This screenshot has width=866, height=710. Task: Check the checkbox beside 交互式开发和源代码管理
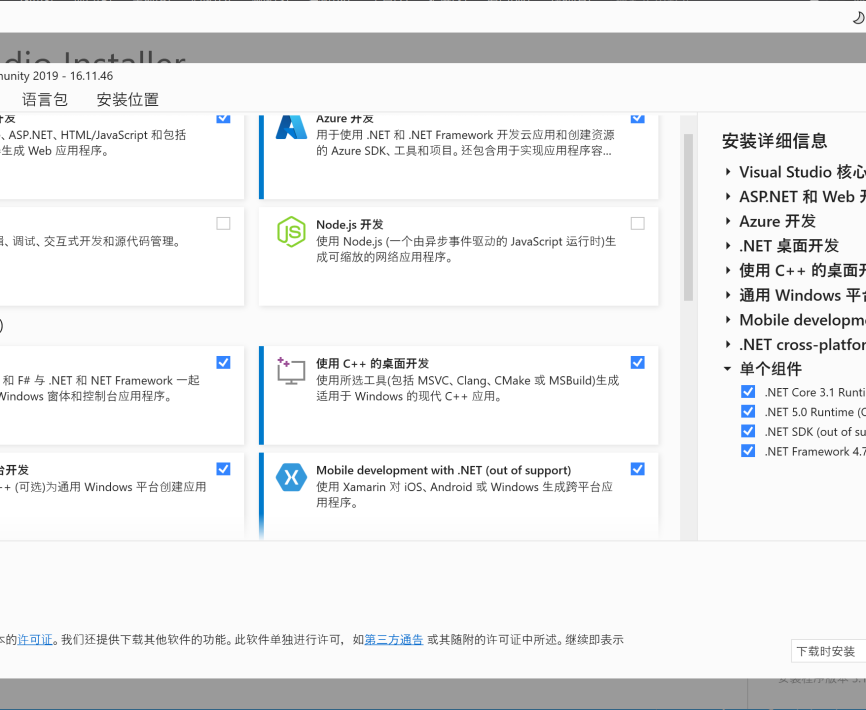[x=223, y=224]
